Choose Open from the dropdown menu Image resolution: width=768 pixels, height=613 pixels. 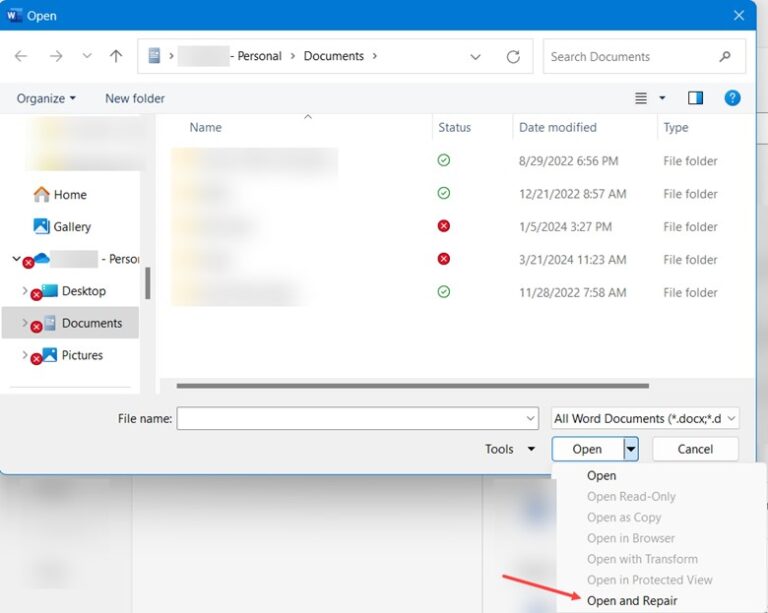tap(601, 475)
